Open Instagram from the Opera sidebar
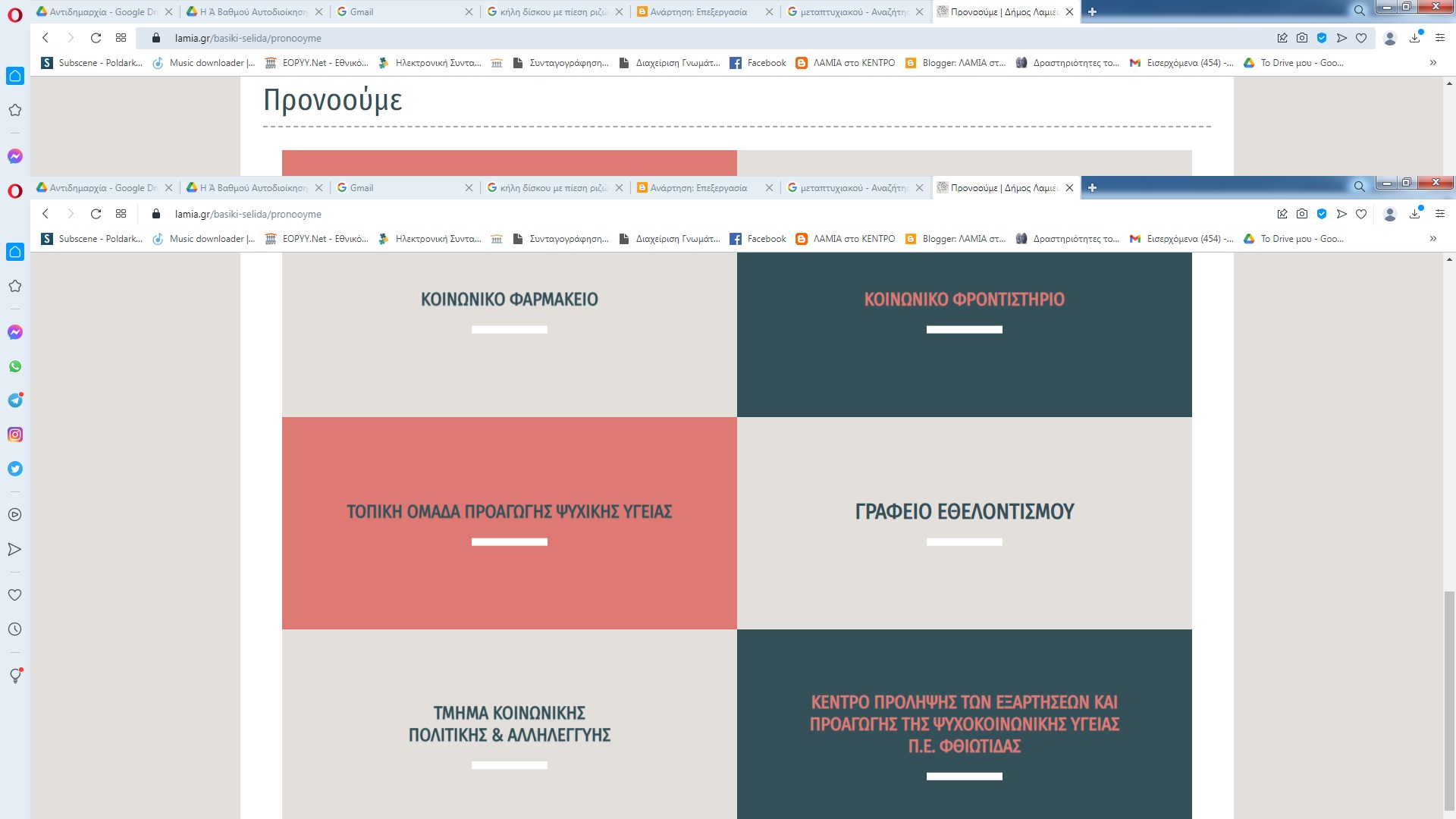 click(14, 435)
